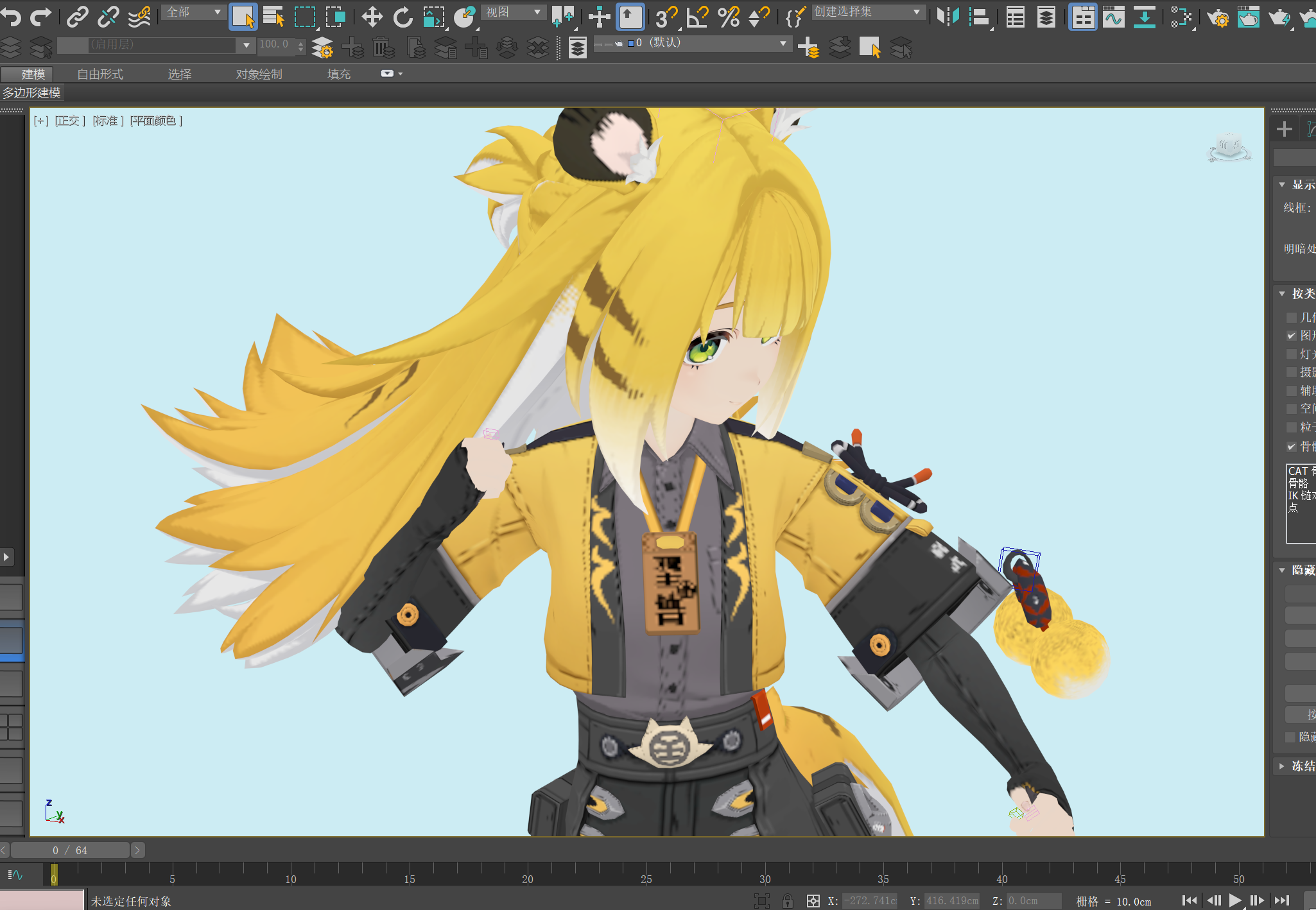
Task: Click the Undo arrow icon
Action: point(11,16)
